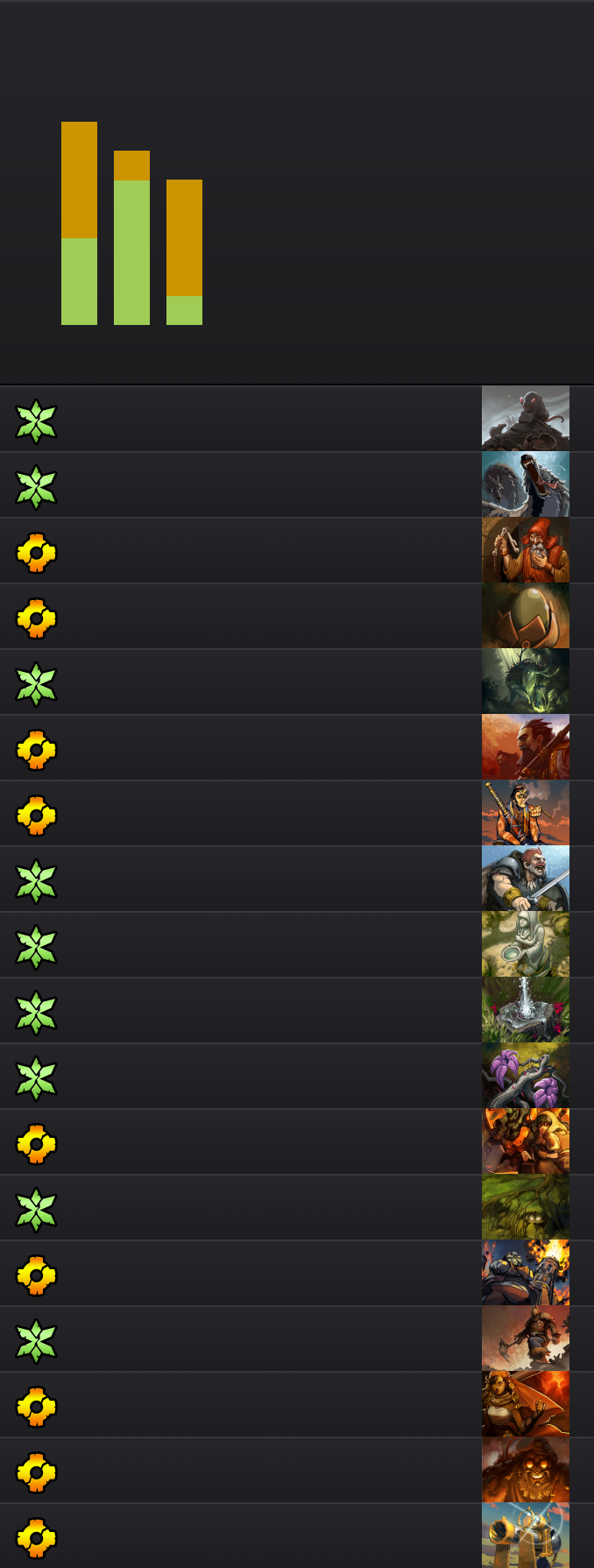Select the green leaf icon in the stone statue row
This screenshot has width=594, height=1568.
(36, 947)
